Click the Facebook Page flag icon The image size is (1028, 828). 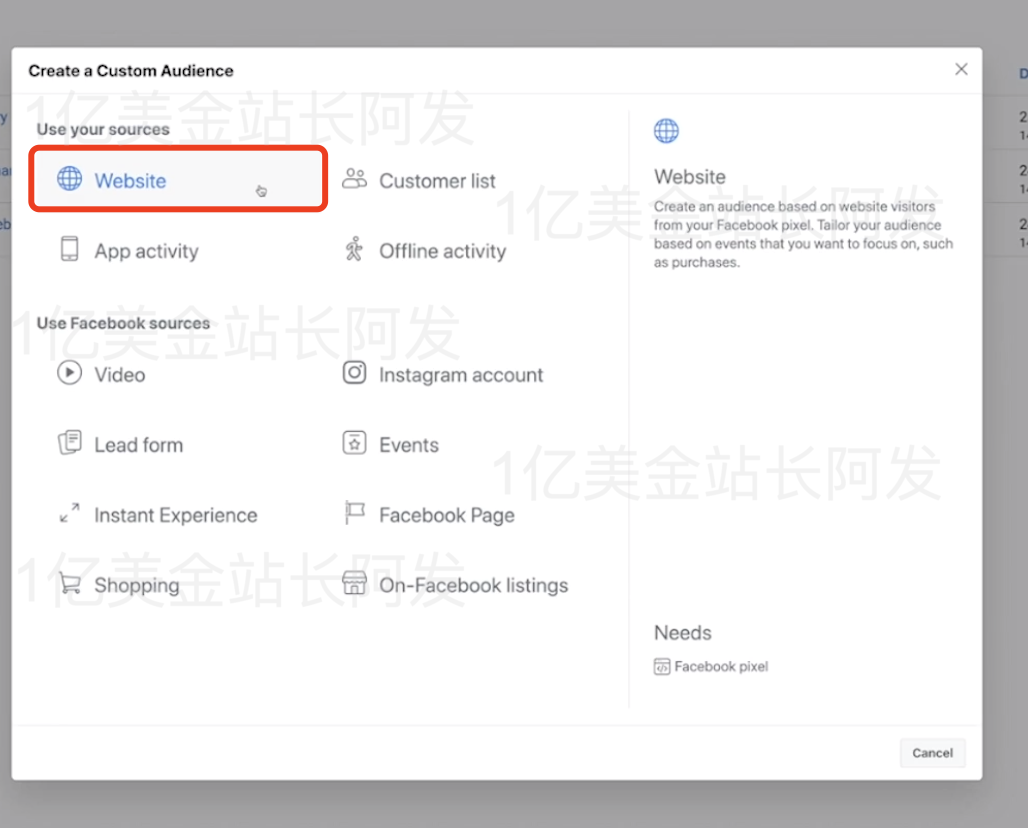[355, 514]
